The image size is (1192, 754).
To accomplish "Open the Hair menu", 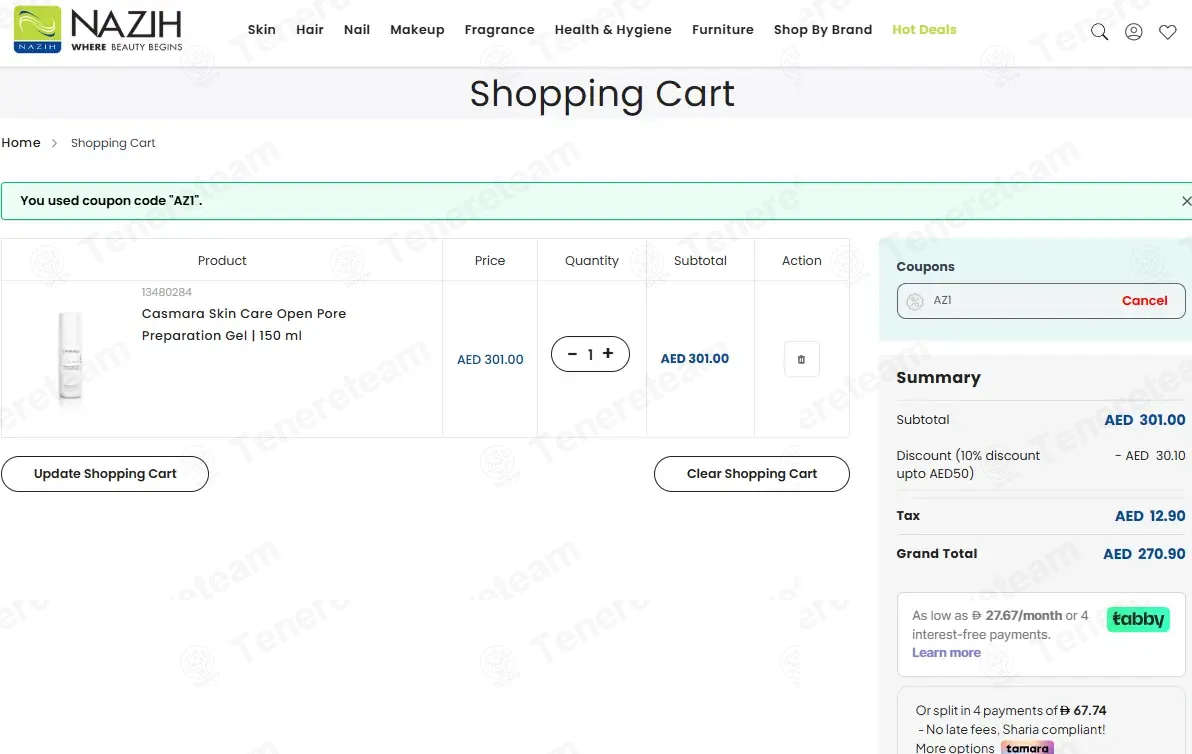I will (309, 30).
